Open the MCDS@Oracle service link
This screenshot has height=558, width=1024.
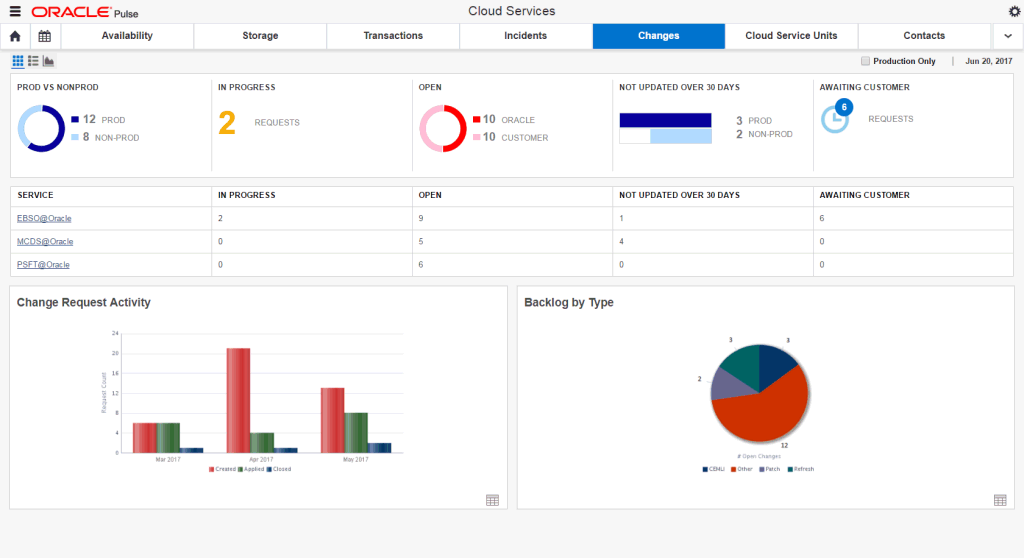45,241
